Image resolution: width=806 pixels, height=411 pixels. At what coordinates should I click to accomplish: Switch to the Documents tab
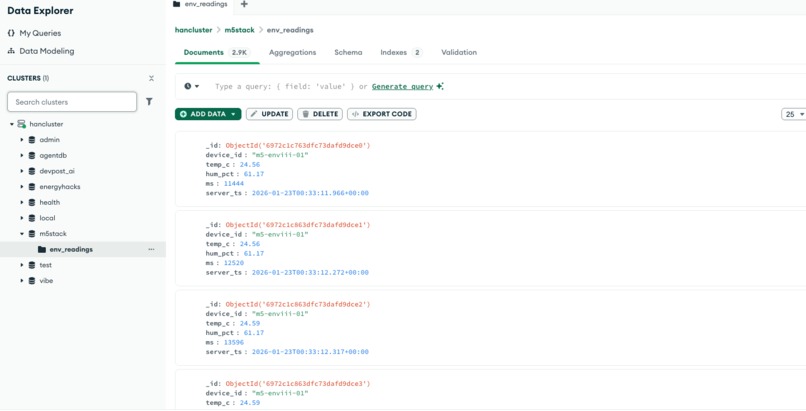[x=217, y=52]
